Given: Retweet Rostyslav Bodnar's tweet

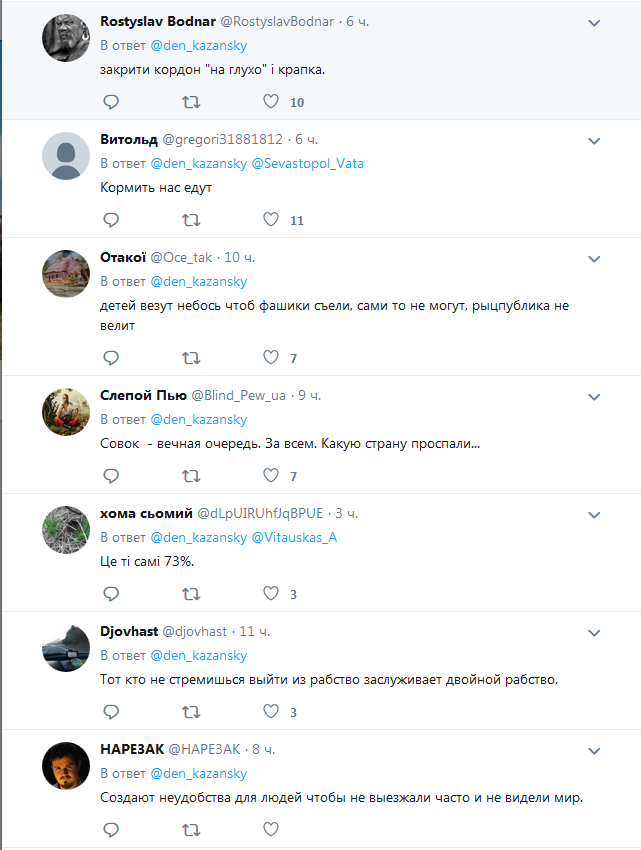Looking at the screenshot, I should click(191, 102).
